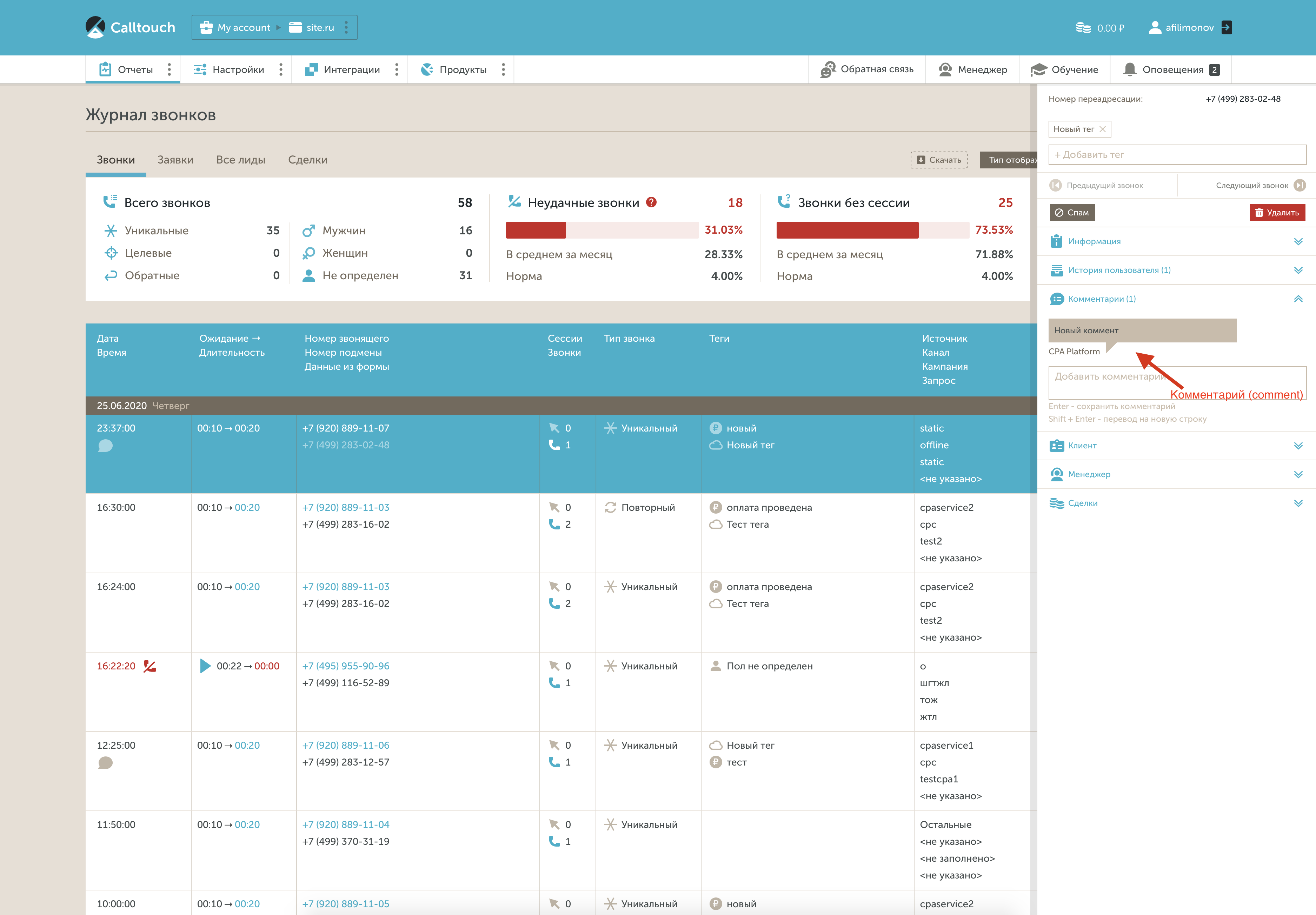Remove the Новый тег tag

(x=1102, y=129)
